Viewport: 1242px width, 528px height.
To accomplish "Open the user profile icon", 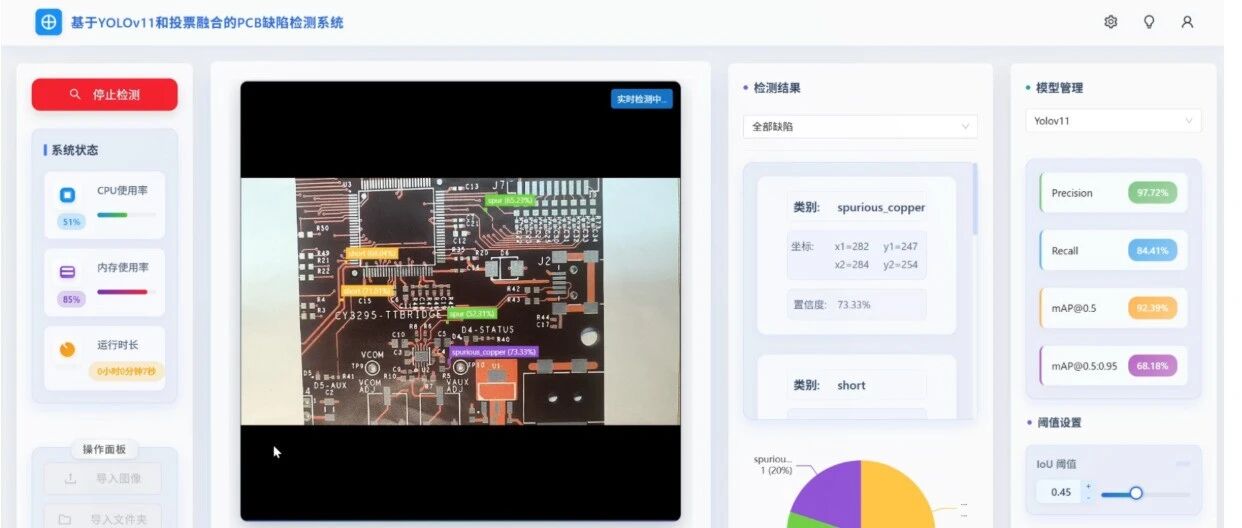I will (1187, 22).
